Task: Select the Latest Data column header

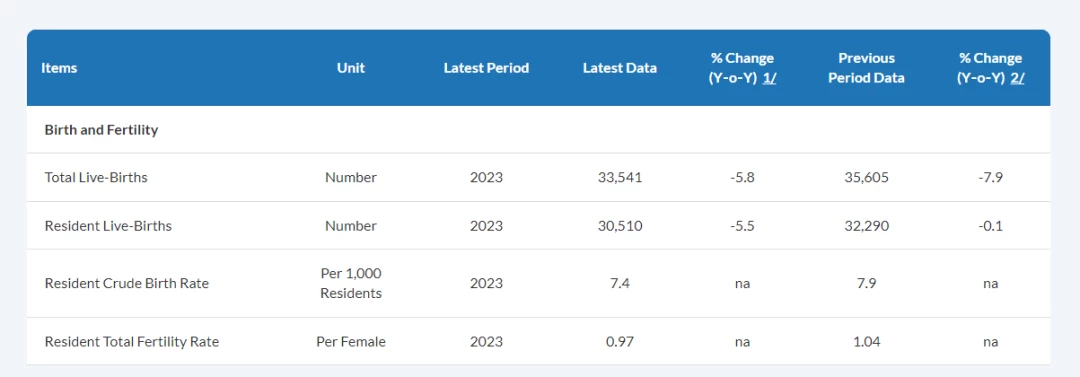Action: [620, 68]
